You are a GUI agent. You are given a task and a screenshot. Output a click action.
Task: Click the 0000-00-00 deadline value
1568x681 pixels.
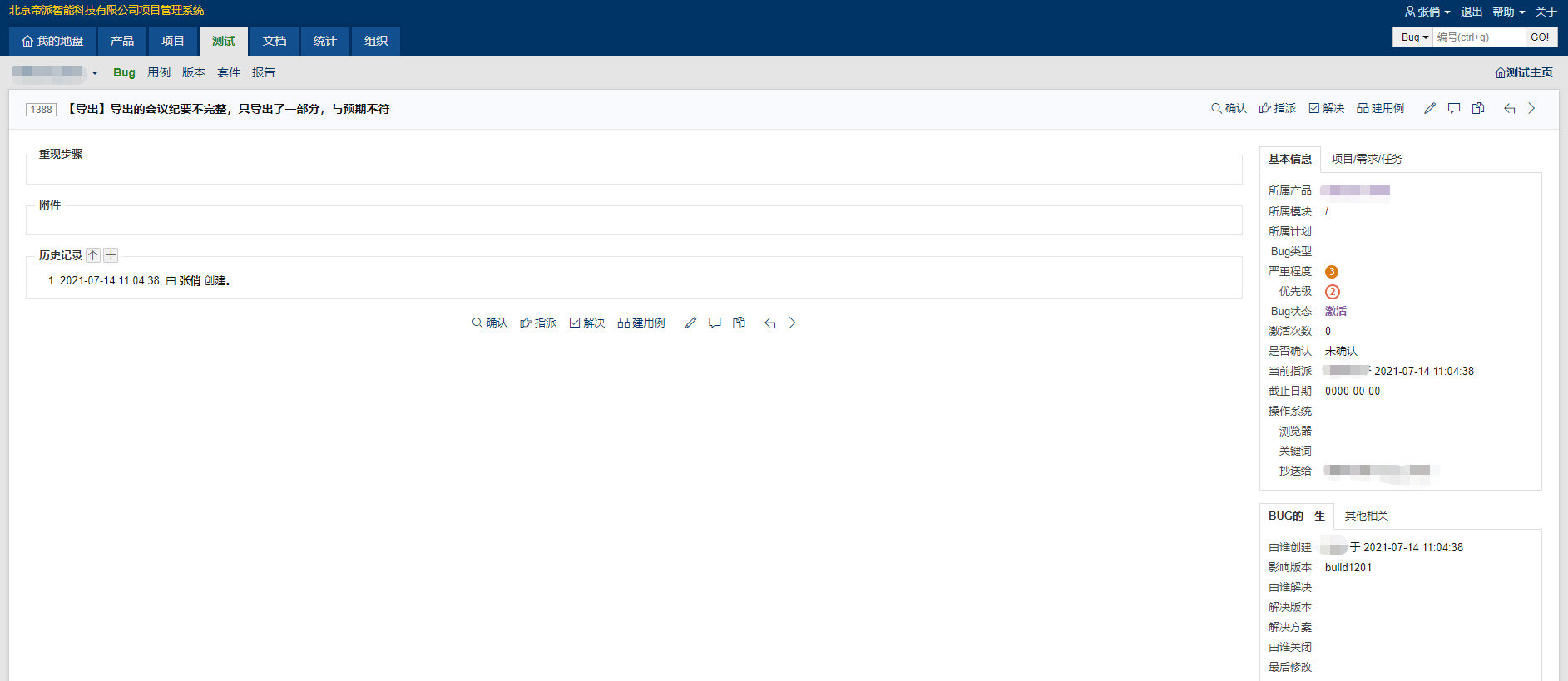tap(1353, 392)
